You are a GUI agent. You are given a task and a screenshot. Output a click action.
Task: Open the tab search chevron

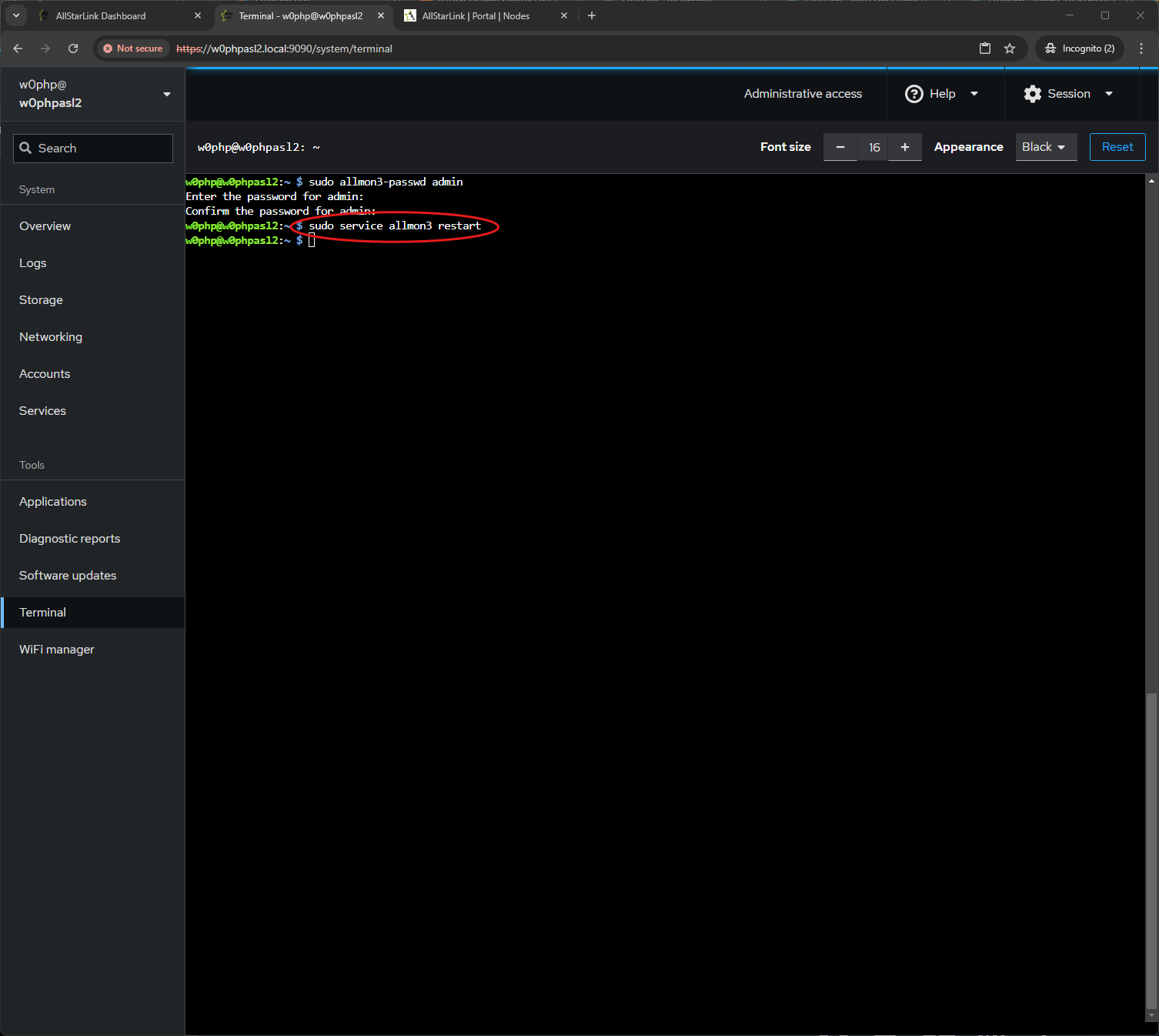point(16,15)
